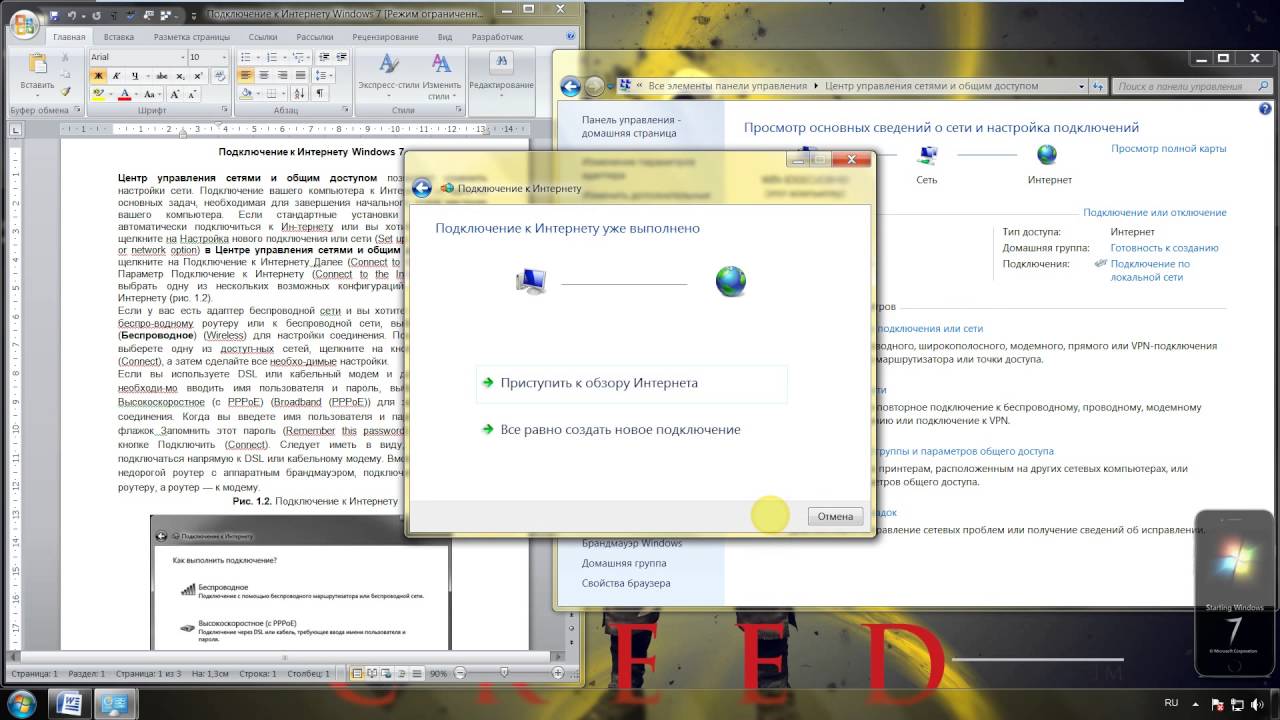Open Line Spacing dropdown in Word
The width and height of the screenshot is (1280, 720).
coord(324,75)
